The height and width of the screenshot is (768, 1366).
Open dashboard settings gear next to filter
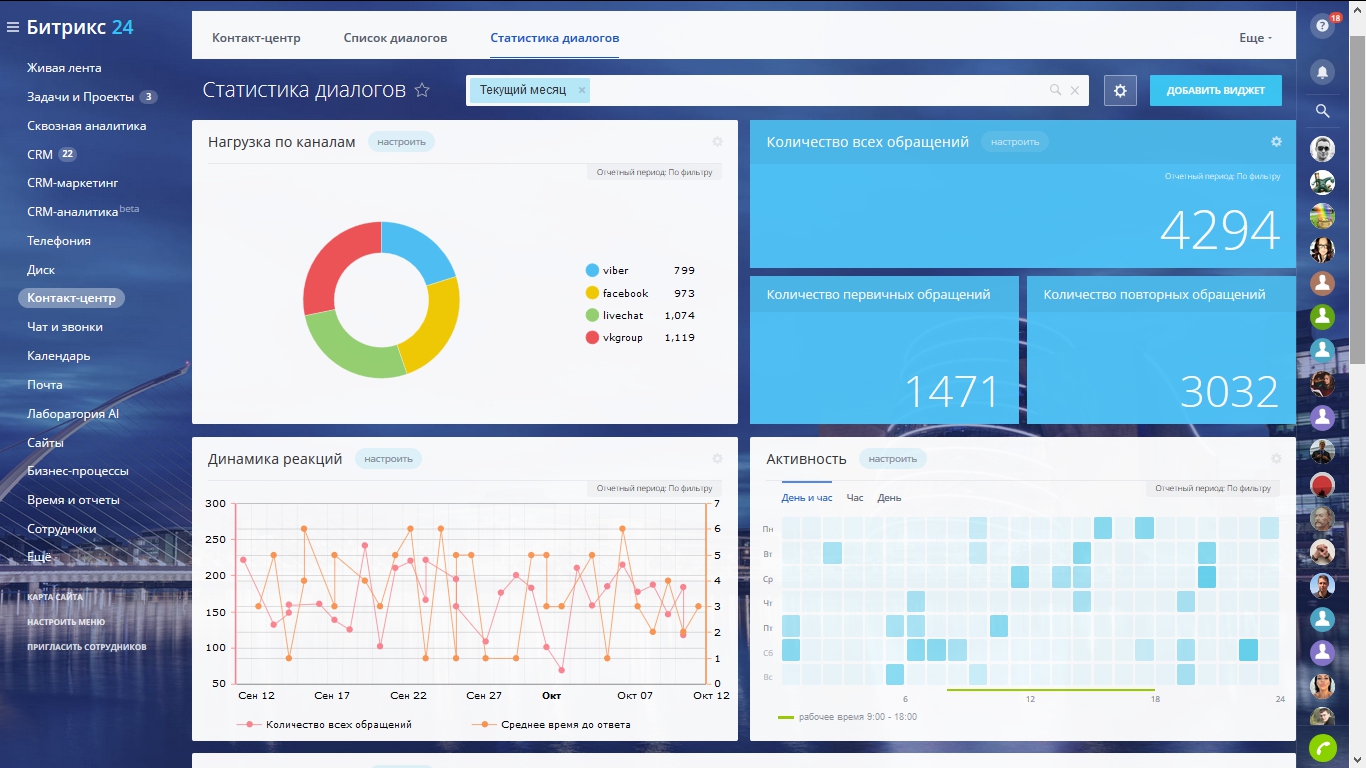1120,90
